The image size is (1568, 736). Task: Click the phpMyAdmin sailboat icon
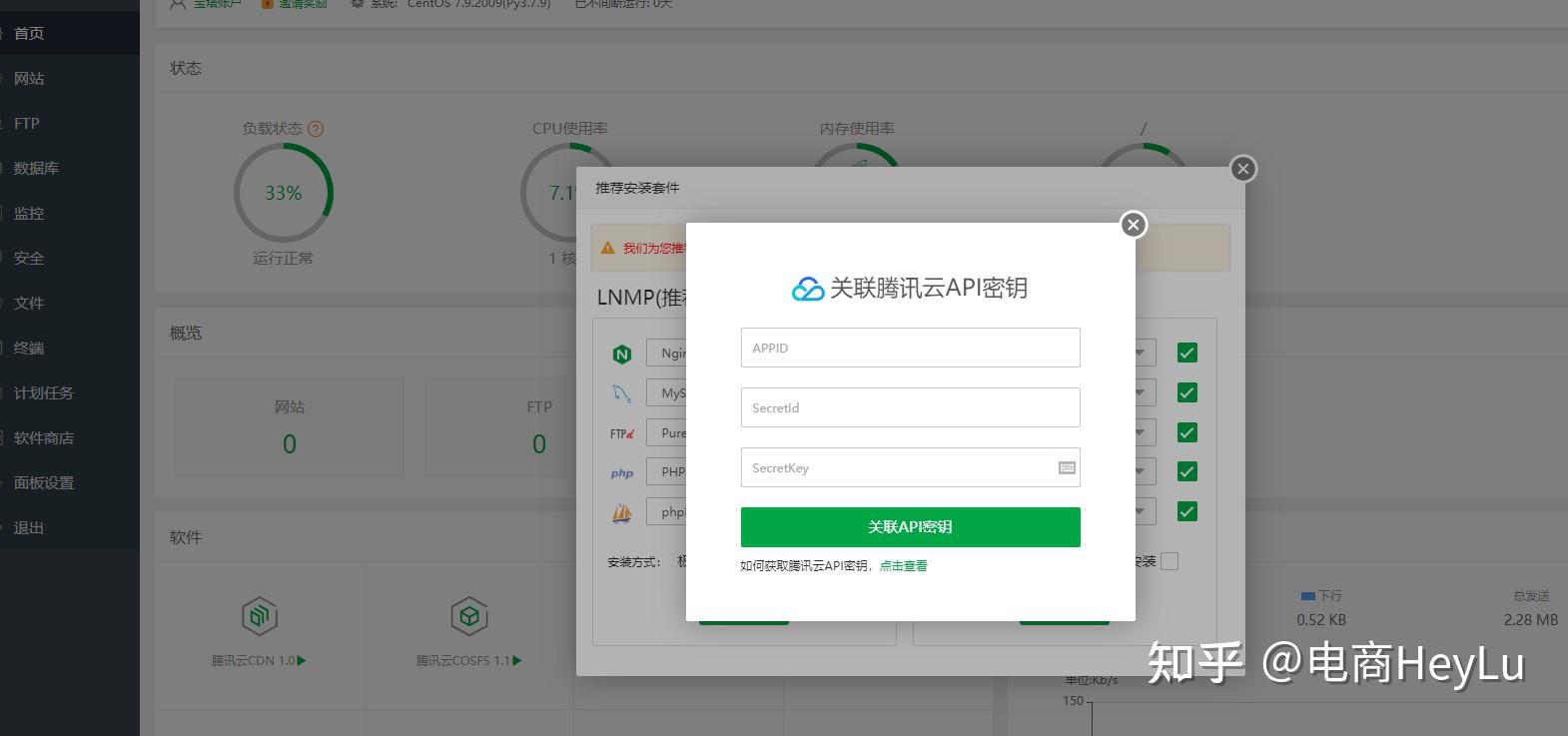coord(622,513)
